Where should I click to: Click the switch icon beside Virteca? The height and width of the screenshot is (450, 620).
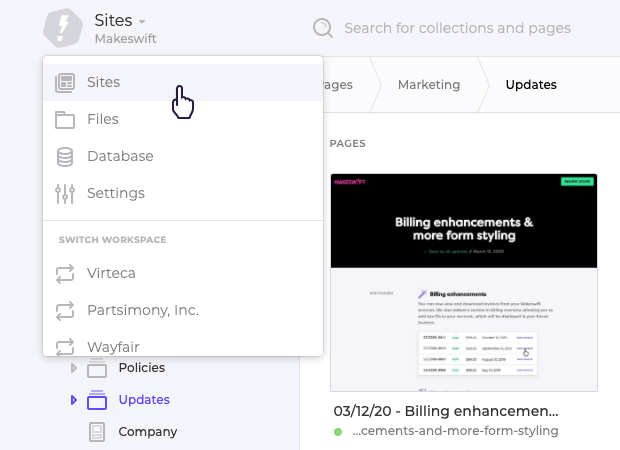tap(65, 273)
